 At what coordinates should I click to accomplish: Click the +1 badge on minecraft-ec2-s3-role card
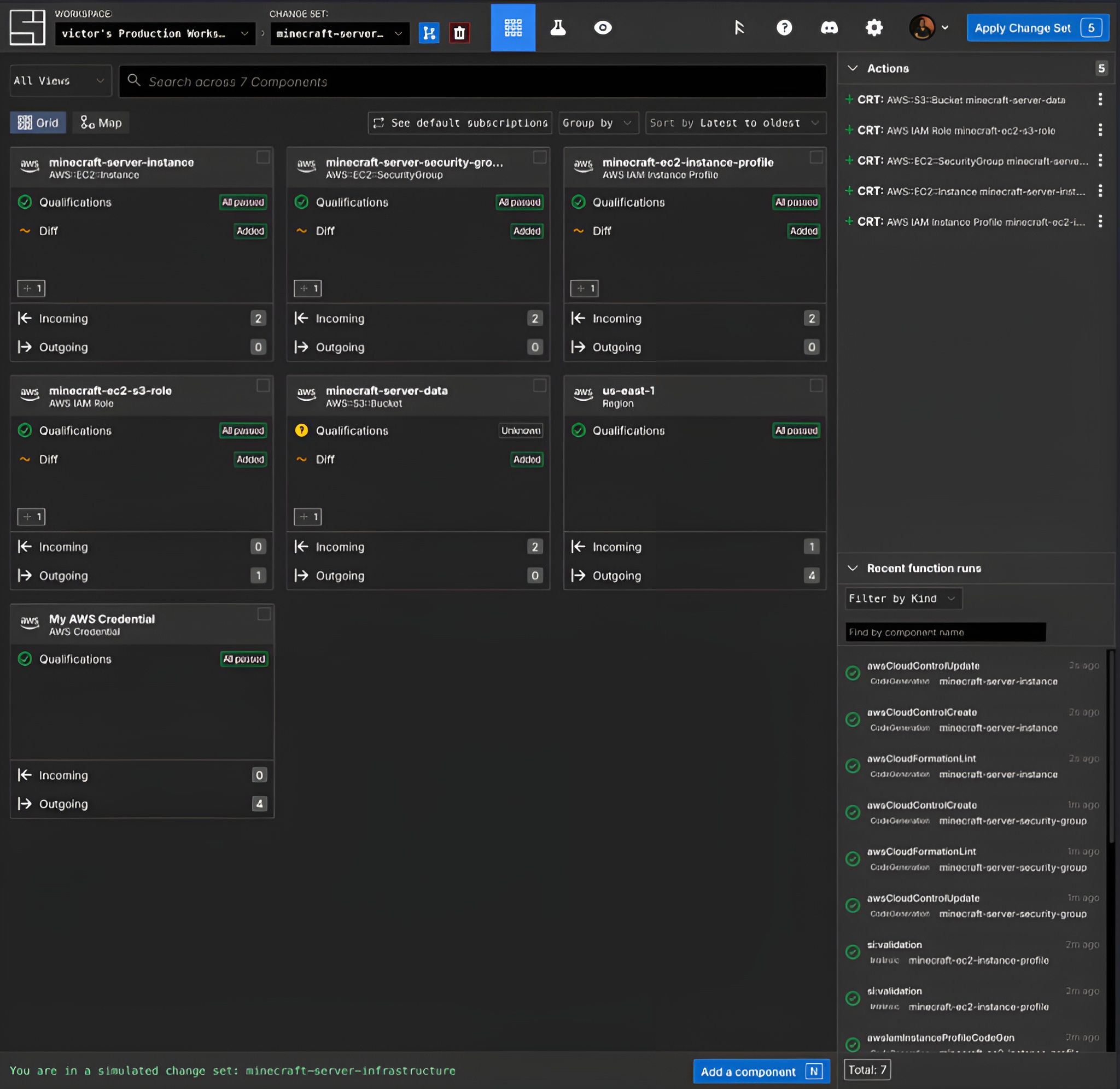point(32,517)
